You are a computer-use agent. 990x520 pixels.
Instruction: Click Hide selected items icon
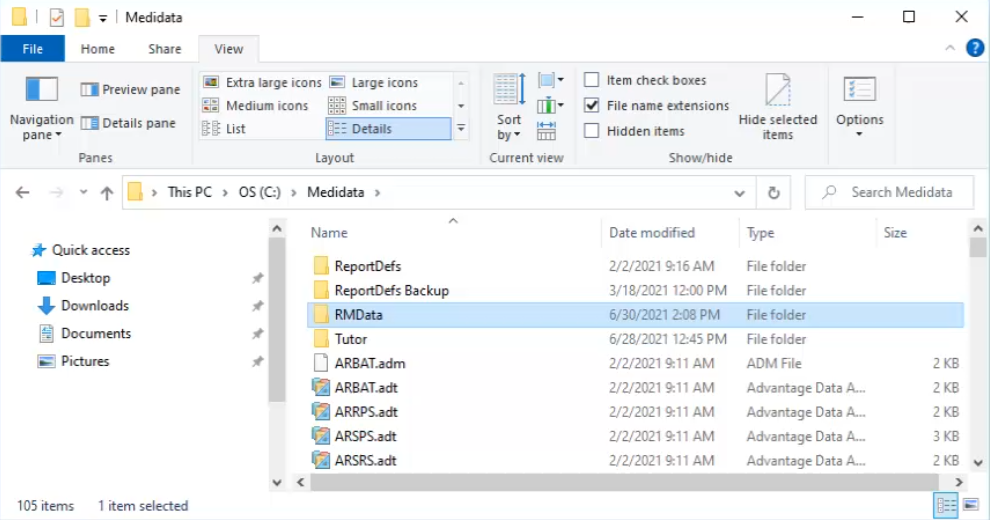tap(777, 107)
